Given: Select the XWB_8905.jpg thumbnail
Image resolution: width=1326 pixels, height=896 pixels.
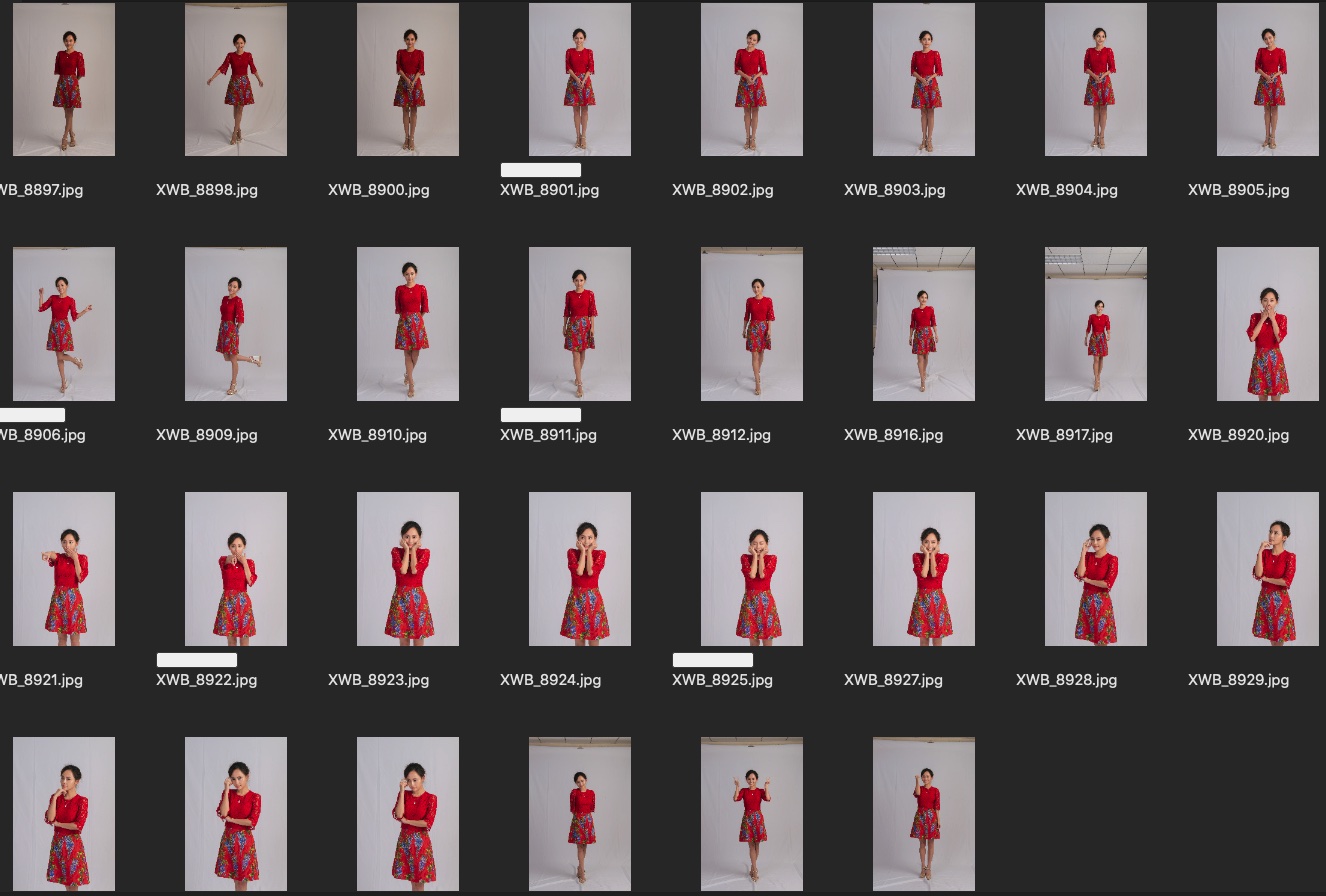Looking at the screenshot, I should point(1268,80).
